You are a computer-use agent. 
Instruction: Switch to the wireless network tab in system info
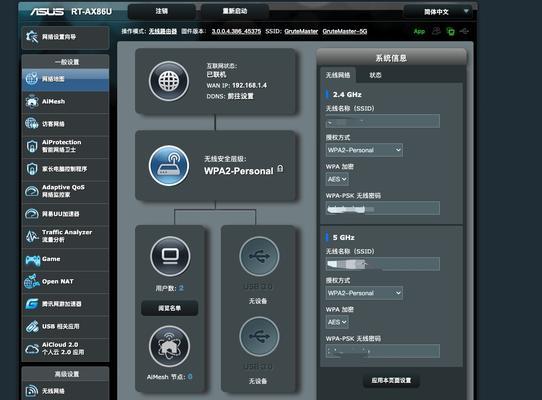338,75
